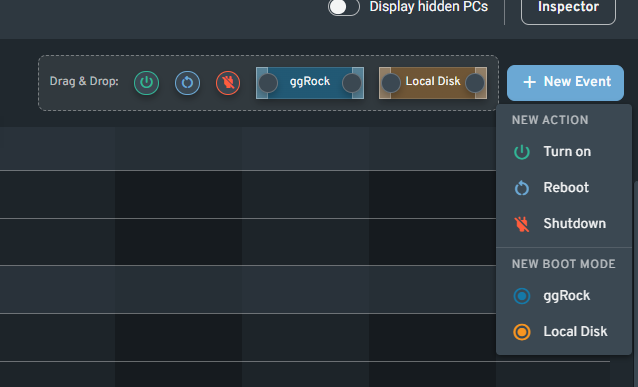Select the blue ggRock boot mode block
This screenshot has height=387, width=638.
click(310, 83)
